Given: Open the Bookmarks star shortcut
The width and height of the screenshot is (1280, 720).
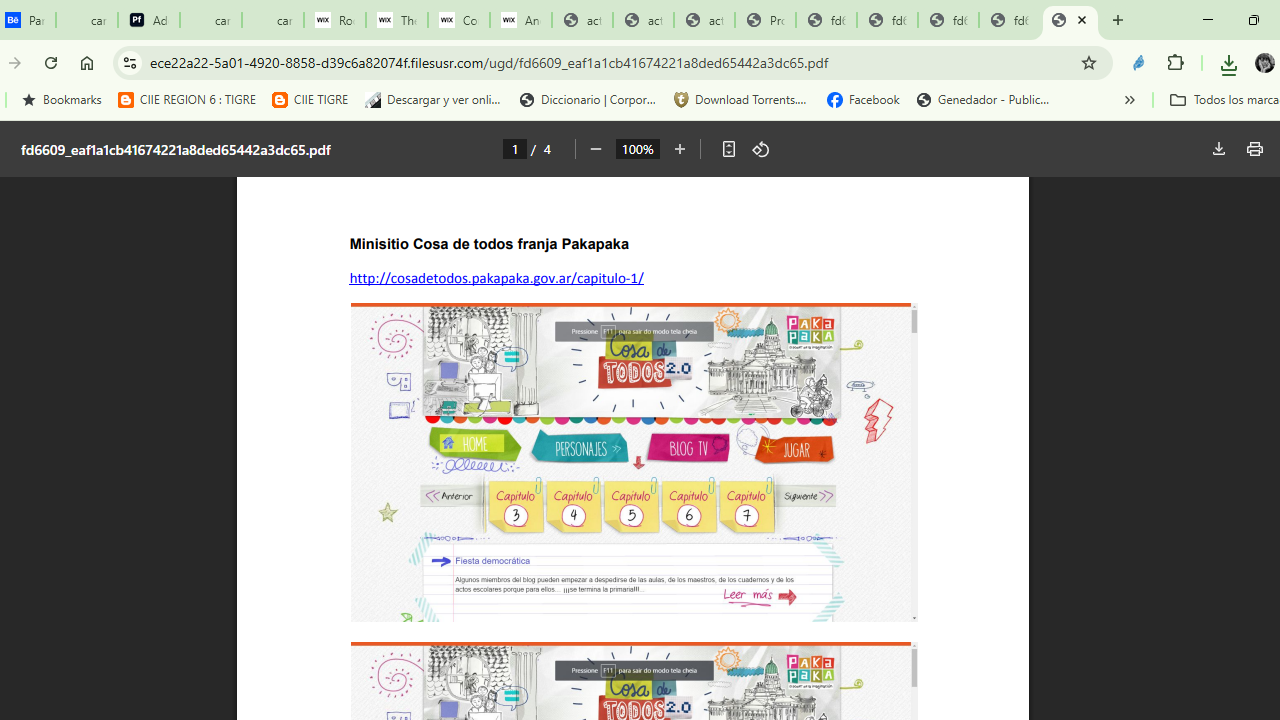Looking at the screenshot, I should coord(61,100).
